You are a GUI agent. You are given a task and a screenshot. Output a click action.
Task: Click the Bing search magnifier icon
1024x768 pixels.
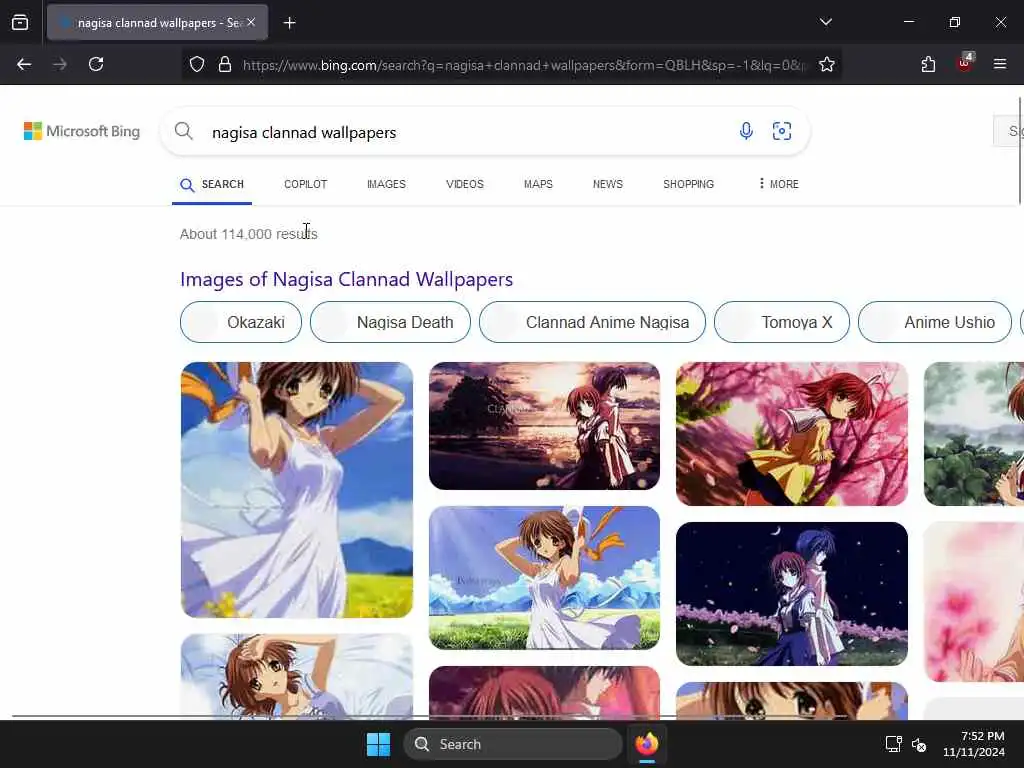tap(184, 131)
